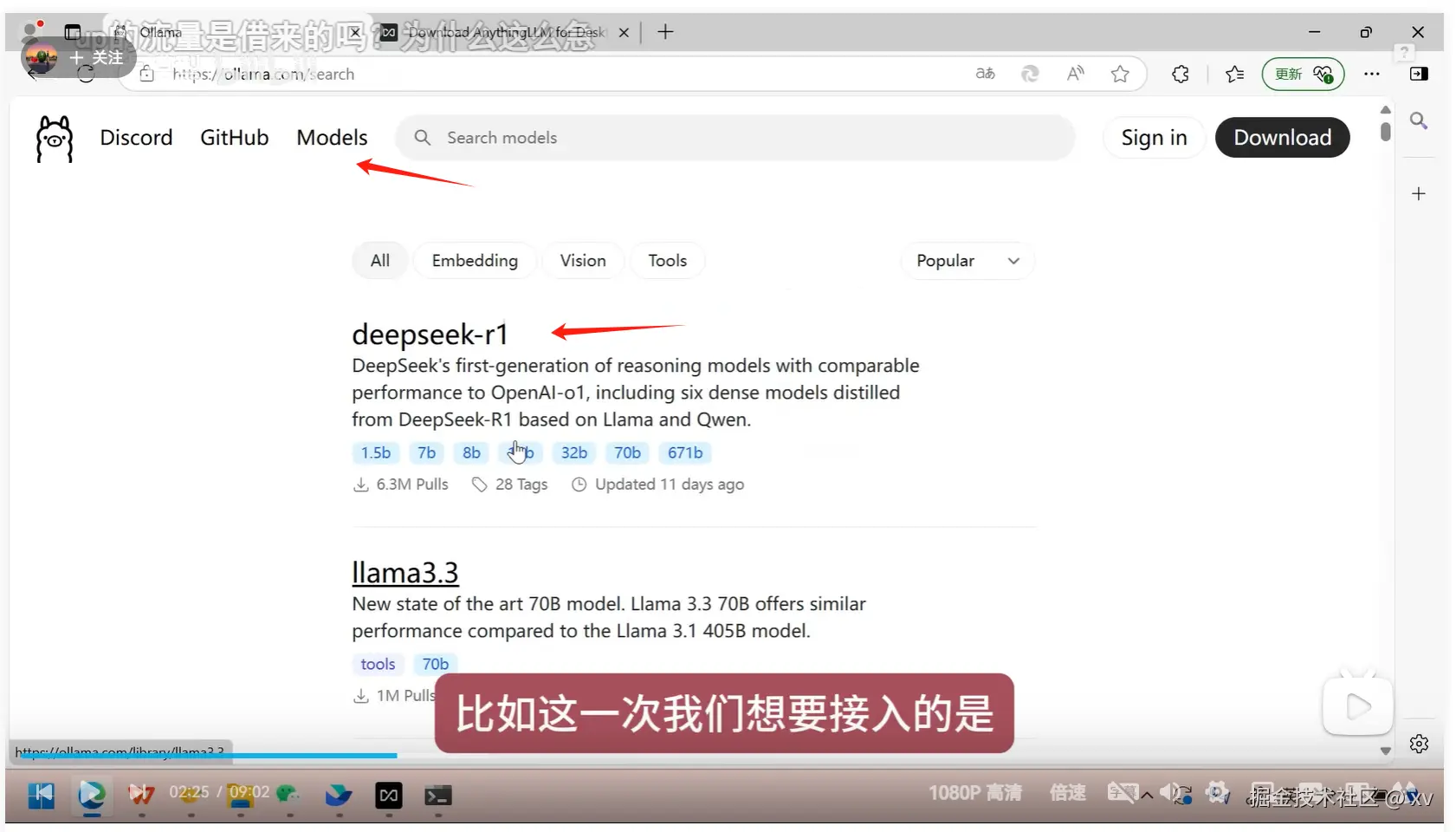Click the WPS Office taskbar icon
This screenshot has width=1456, height=832.
[x=141, y=795]
